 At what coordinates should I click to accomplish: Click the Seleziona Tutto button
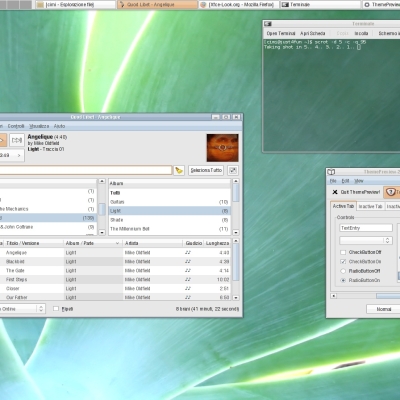coord(206,170)
